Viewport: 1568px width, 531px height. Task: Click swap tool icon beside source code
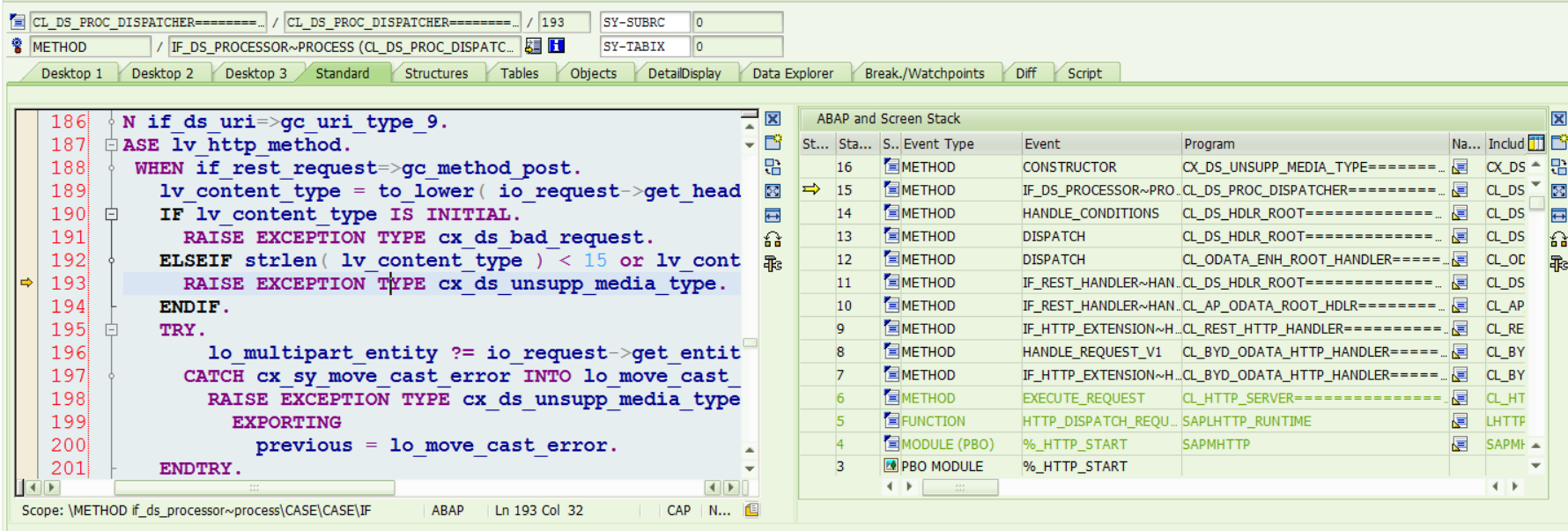click(x=773, y=166)
